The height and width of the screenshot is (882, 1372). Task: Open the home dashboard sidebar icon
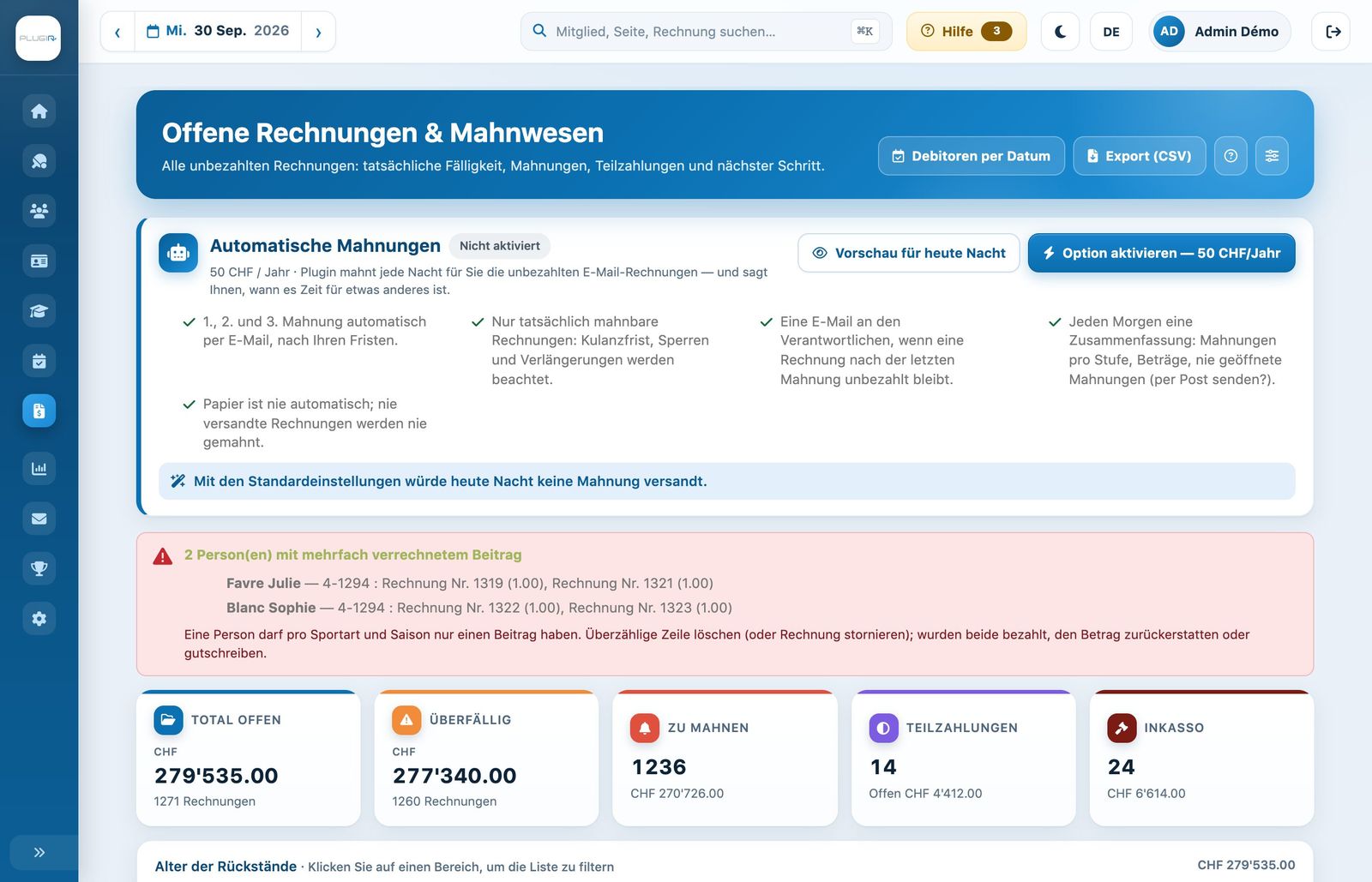(x=39, y=111)
